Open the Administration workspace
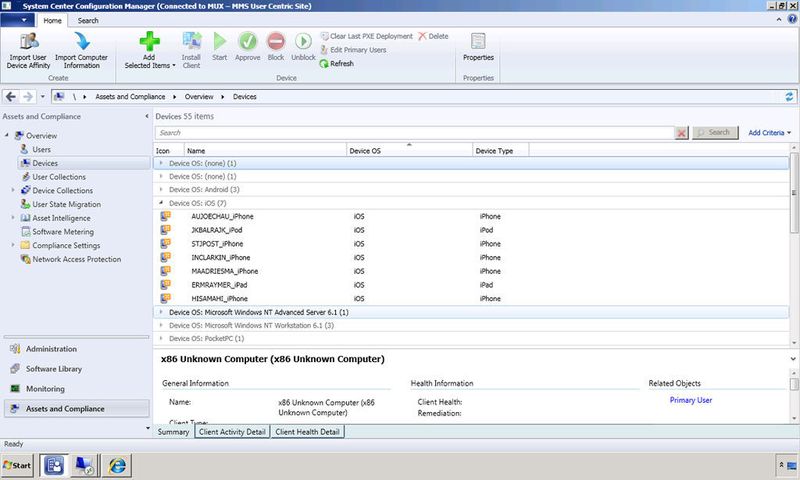800x480 pixels. pos(77,349)
